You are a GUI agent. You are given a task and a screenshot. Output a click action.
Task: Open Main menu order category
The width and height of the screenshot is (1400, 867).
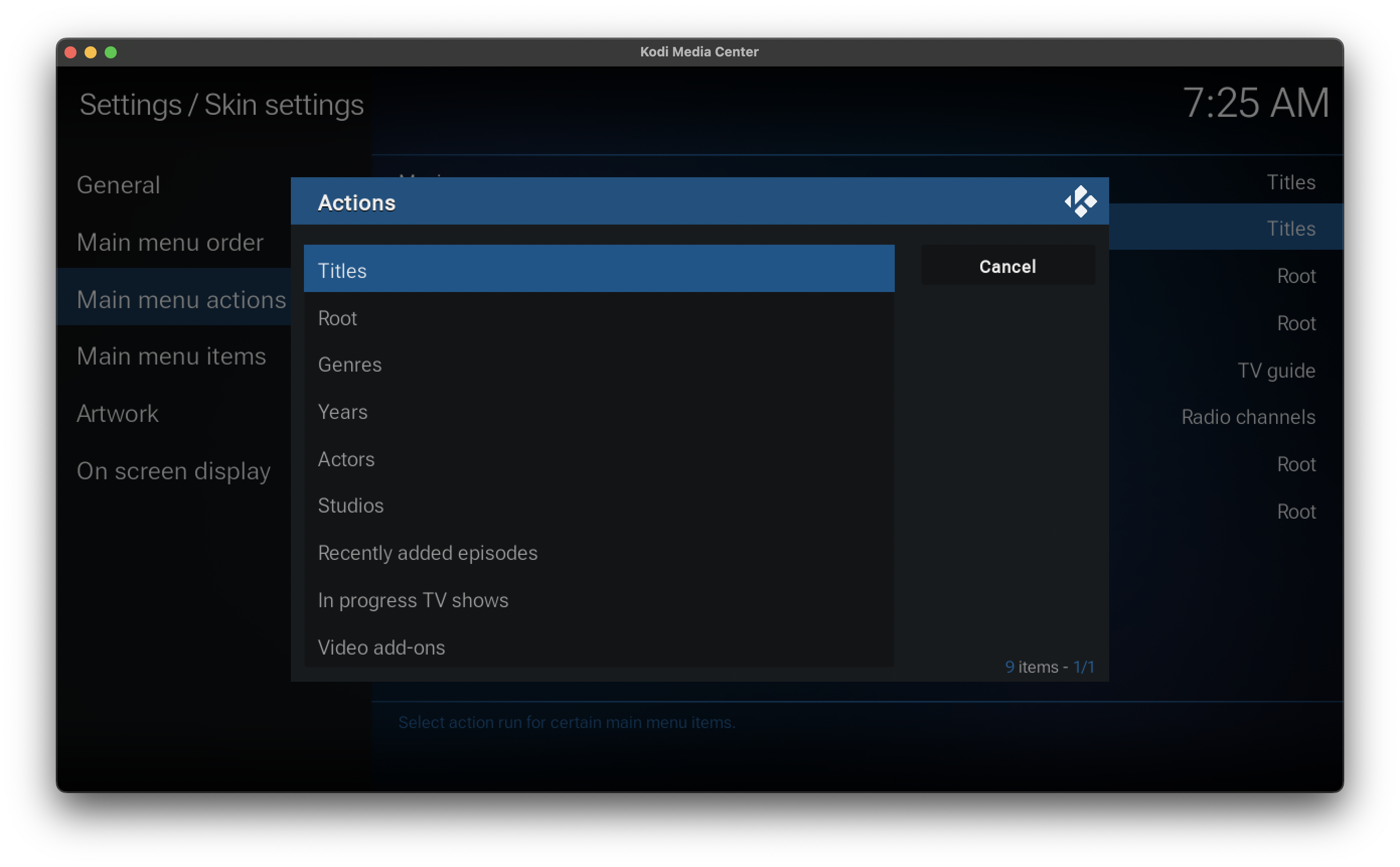170,242
